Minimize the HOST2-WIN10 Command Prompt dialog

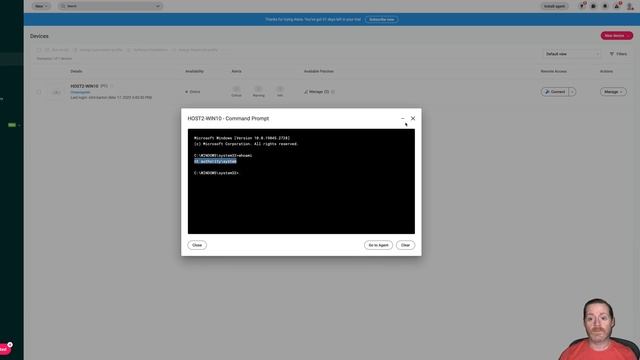(402, 118)
